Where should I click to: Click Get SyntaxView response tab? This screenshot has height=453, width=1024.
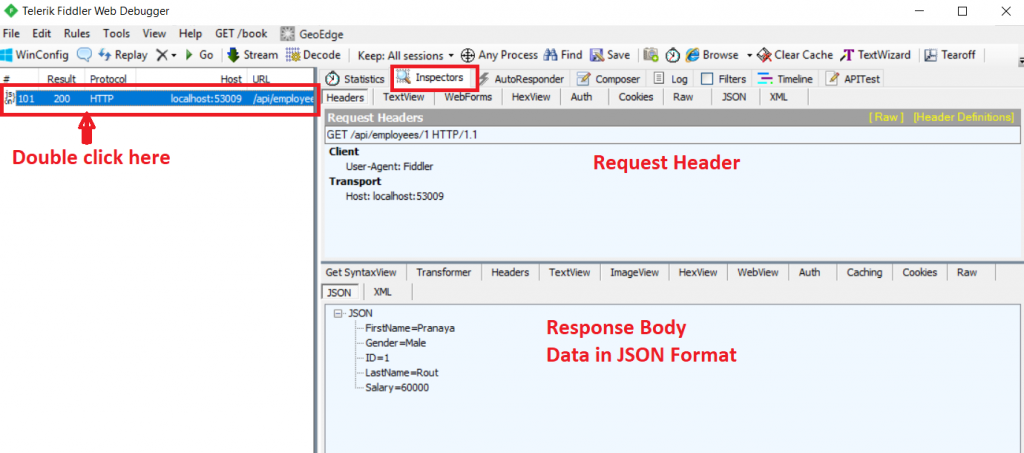click(361, 273)
